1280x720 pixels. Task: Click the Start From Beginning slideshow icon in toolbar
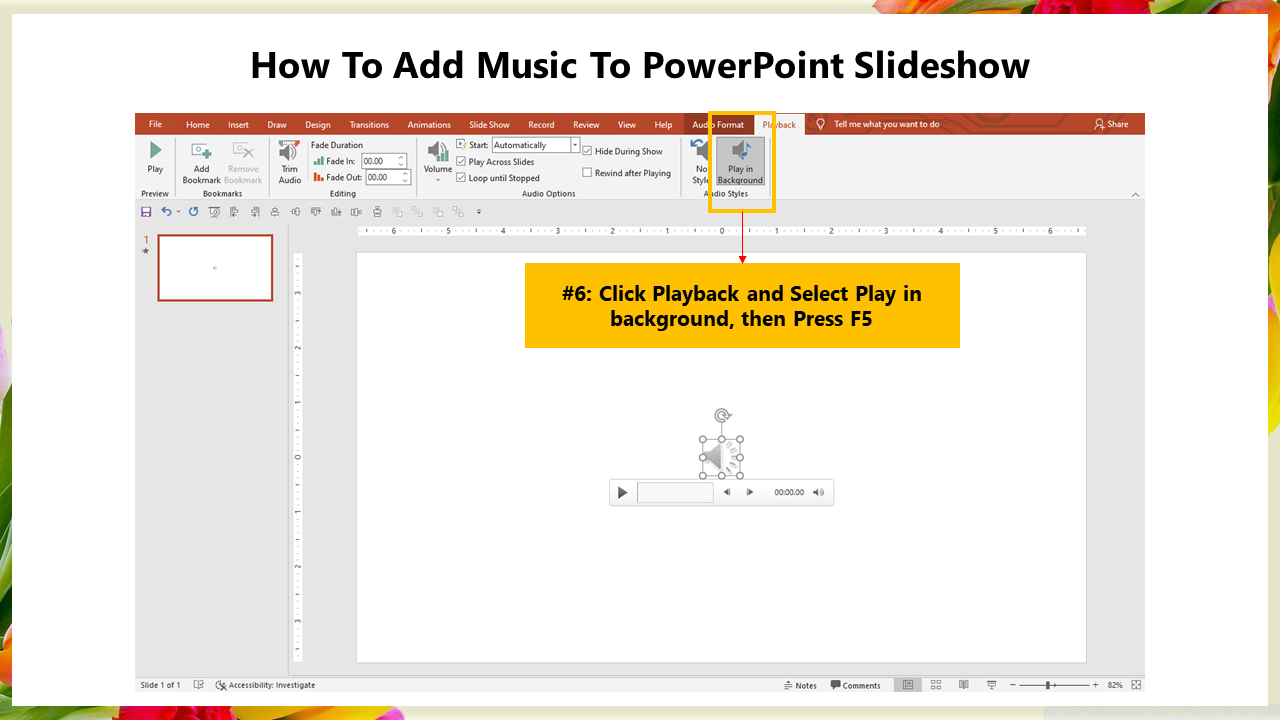[x=213, y=212]
